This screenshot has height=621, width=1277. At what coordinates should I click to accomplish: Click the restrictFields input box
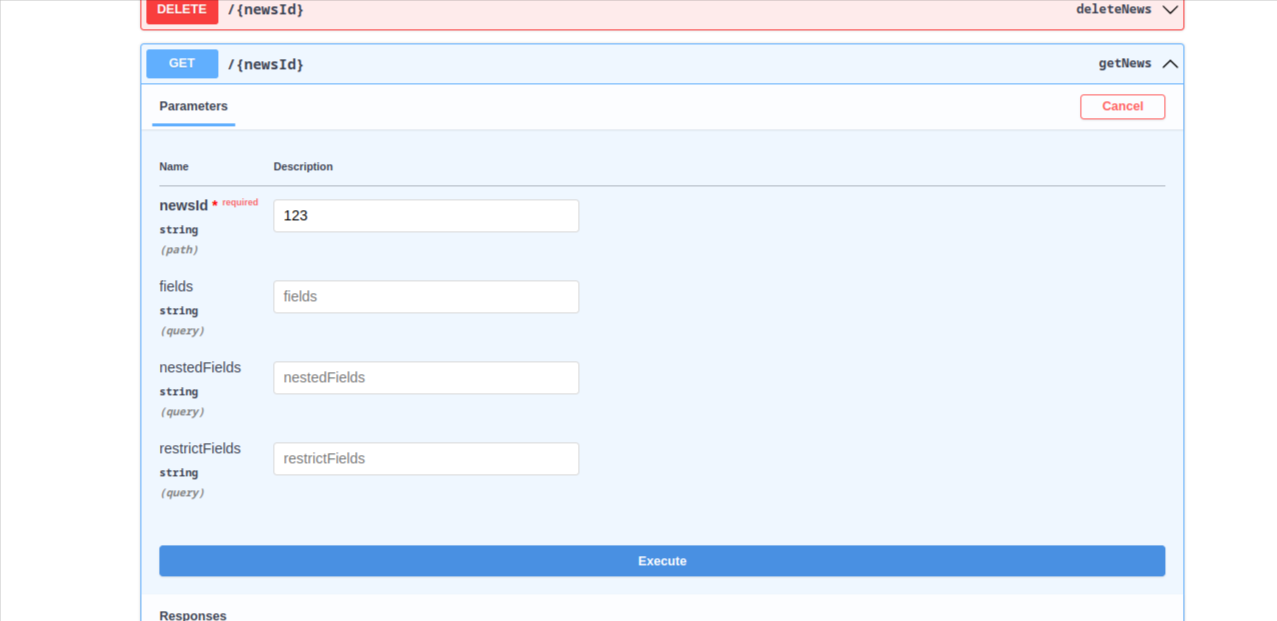pyautogui.click(x=426, y=459)
